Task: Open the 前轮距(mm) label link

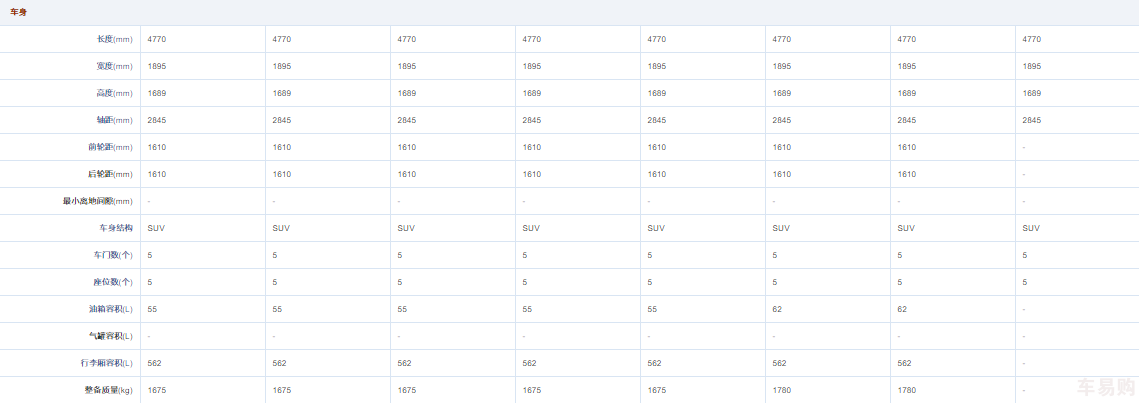Action: (109, 147)
